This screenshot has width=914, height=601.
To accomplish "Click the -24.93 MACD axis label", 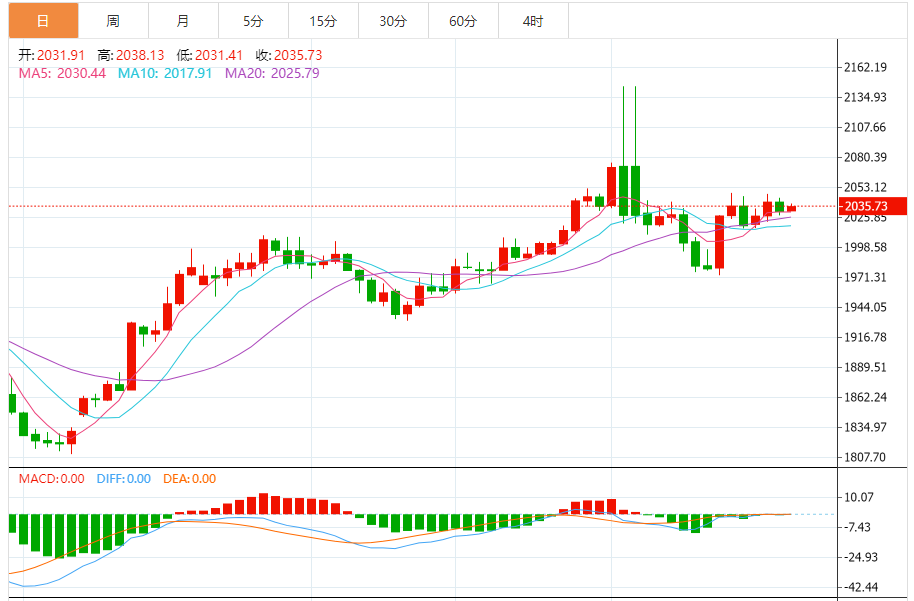I will tap(861, 557).
